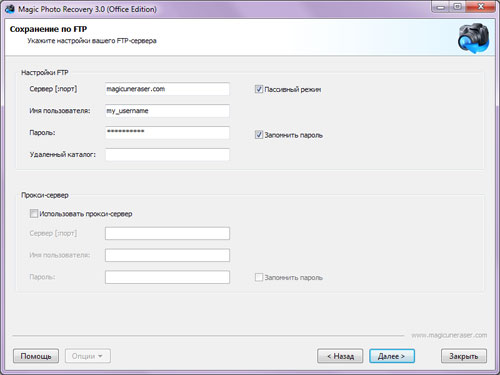Uncheck Запомнить пароль for the FTP password
500x375 pixels.
click(x=259, y=135)
